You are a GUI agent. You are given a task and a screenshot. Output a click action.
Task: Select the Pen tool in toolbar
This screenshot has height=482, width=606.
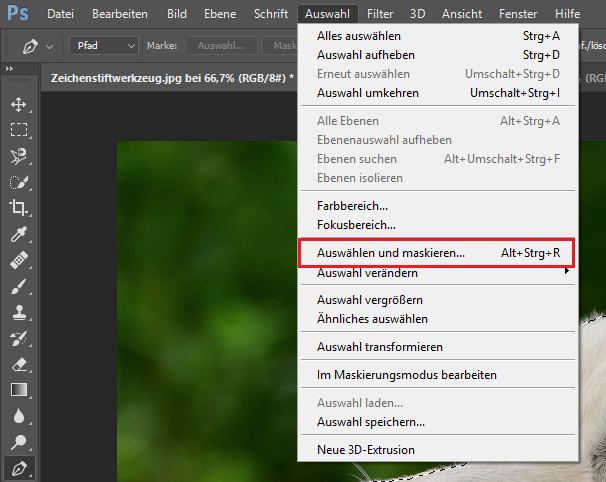(18, 467)
